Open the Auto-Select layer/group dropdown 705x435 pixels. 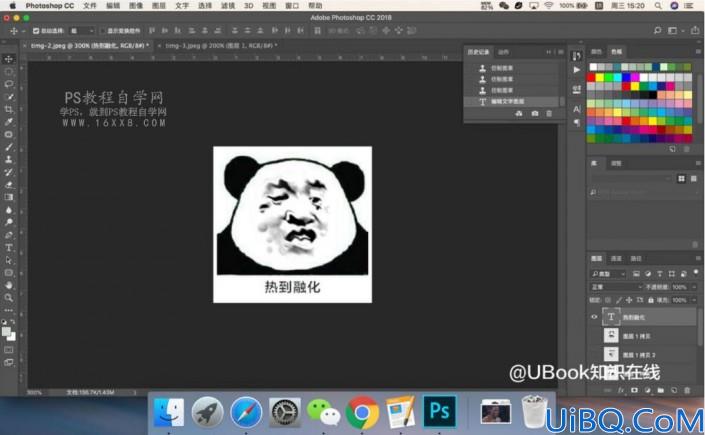pos(82,31)
